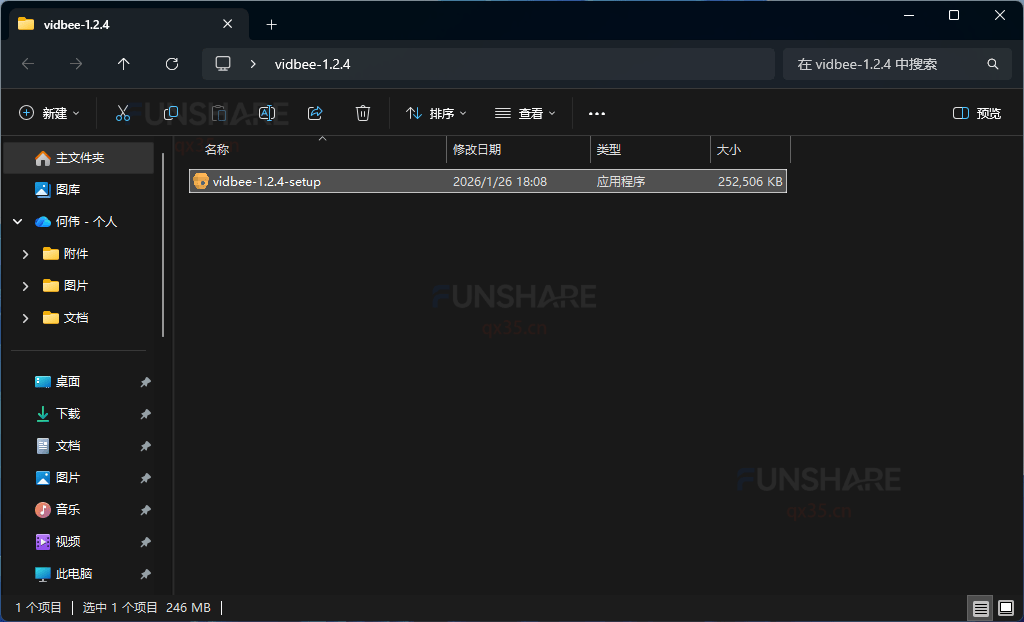Screen dimensions: 1024x622
Task: Expand the 附件 folder tree node
Action: tap(25, 254)
